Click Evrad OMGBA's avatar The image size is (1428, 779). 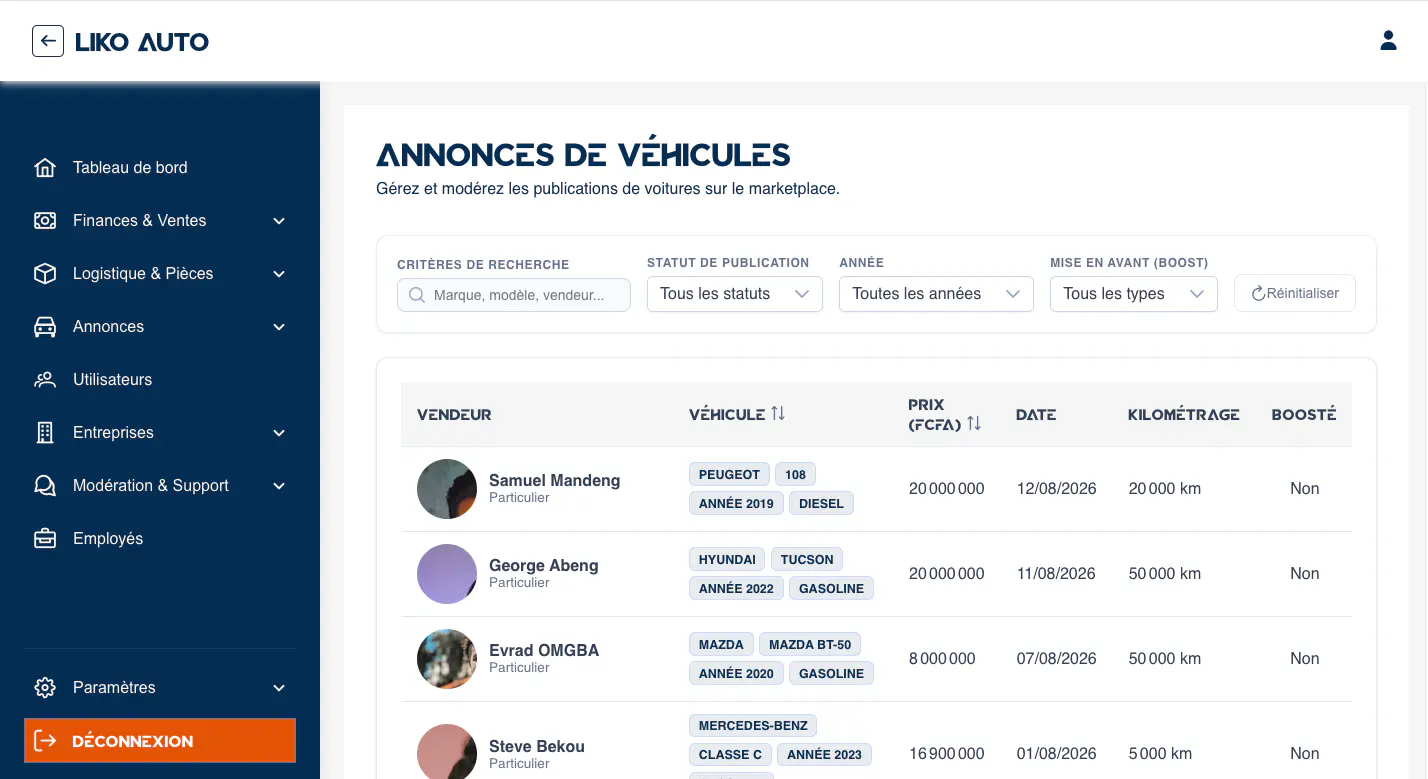pyautogui.click(x=447, y=659)
